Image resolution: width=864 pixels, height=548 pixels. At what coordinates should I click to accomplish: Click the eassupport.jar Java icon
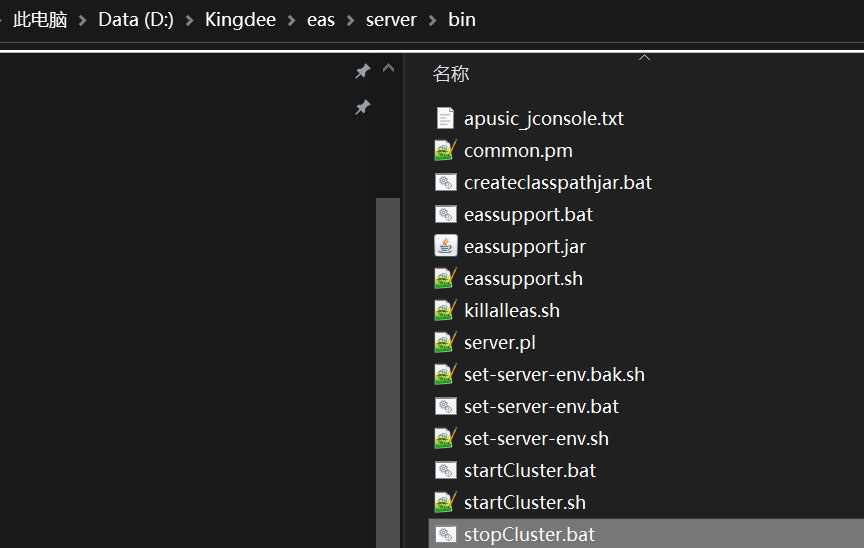pyautogui.click(x=445, y=246)
